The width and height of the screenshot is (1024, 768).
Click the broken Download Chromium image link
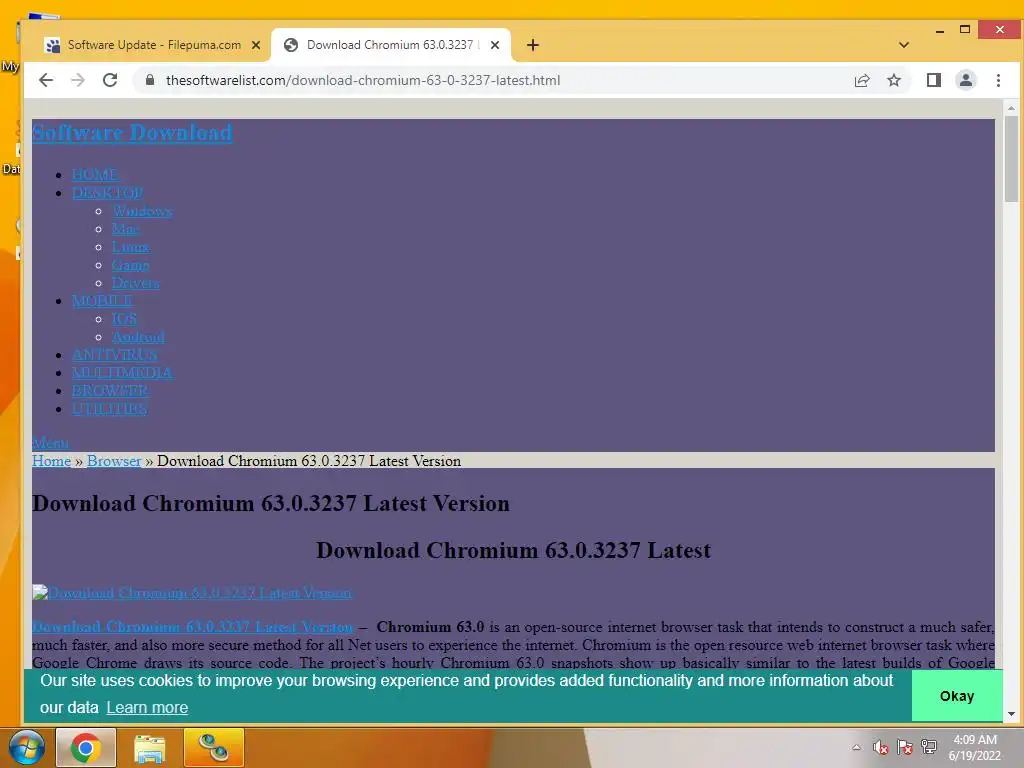tap(192, 593)
